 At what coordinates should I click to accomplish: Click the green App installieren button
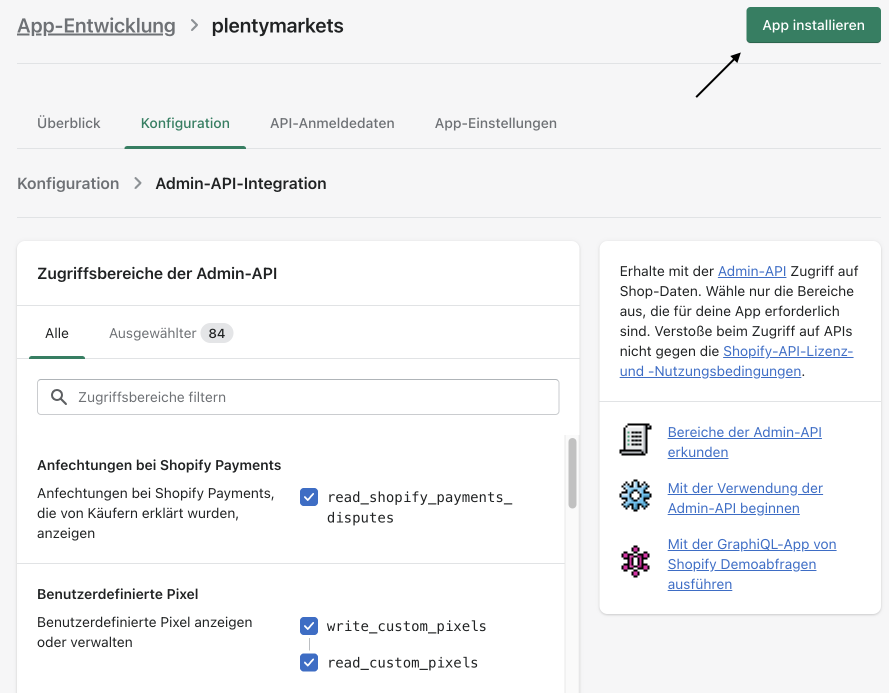point(813,25)
